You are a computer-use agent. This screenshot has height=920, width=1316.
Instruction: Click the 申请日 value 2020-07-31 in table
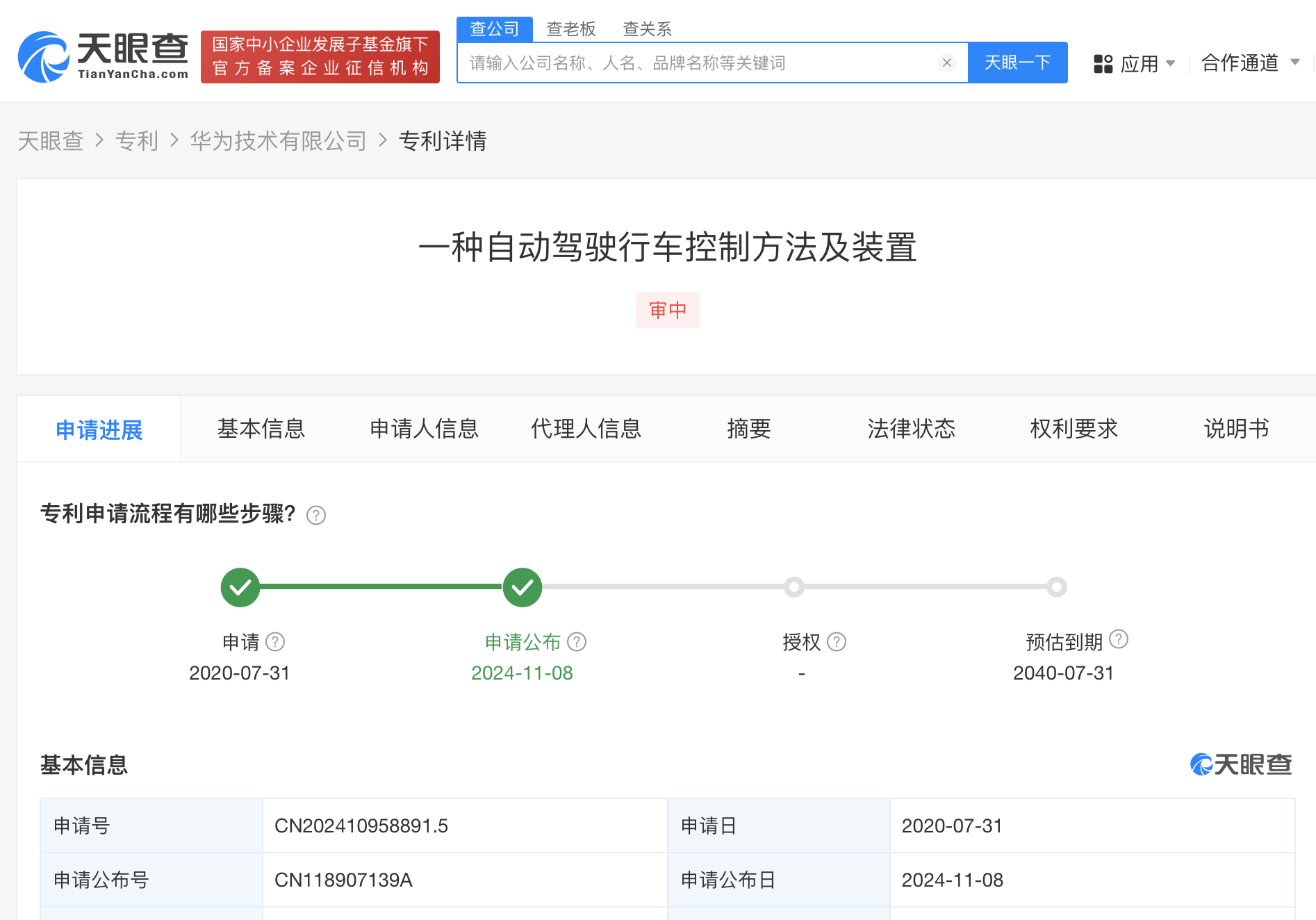pos(952,825)
